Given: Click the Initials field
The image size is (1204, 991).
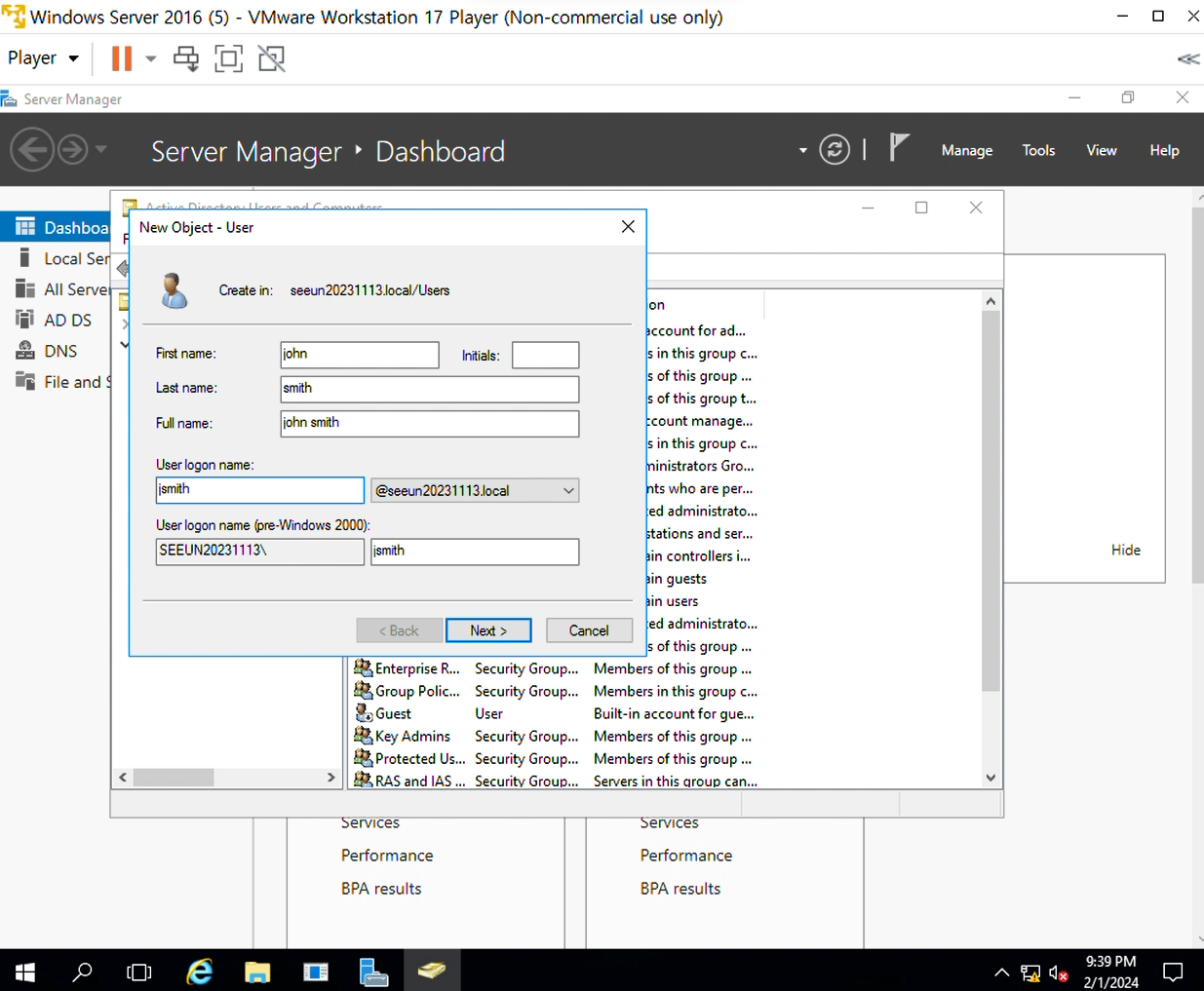Looking at the screenshot, I should [x=546, y=355].
